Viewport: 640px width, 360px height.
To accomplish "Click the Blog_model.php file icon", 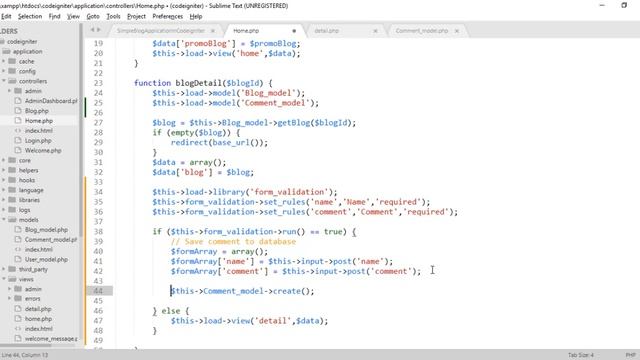I will (x=18, y=229).
